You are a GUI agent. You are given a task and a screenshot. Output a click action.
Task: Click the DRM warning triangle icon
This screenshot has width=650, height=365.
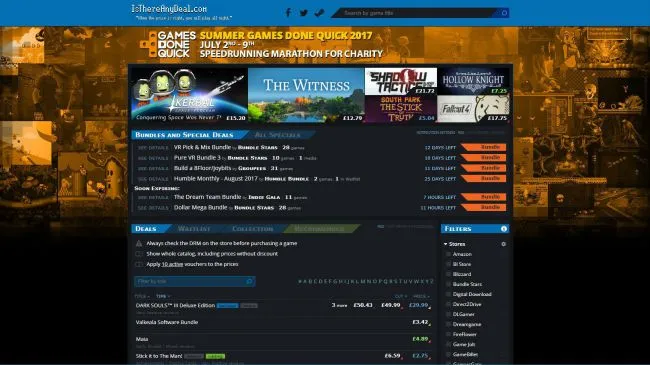[x=139, y=243]
